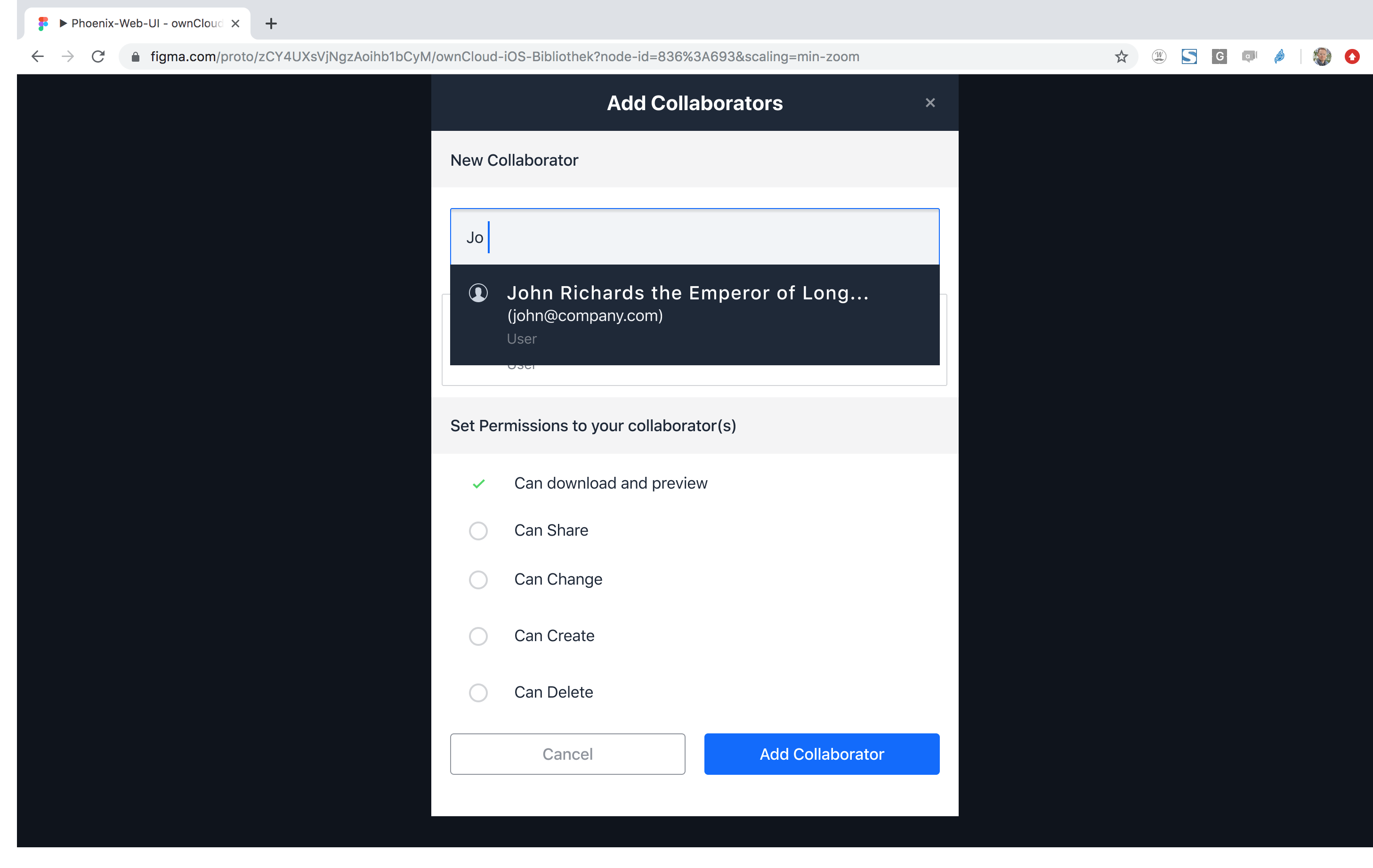Enable the Can Create permission radio
1373x868 pixels.
click(x=478, y=636)
